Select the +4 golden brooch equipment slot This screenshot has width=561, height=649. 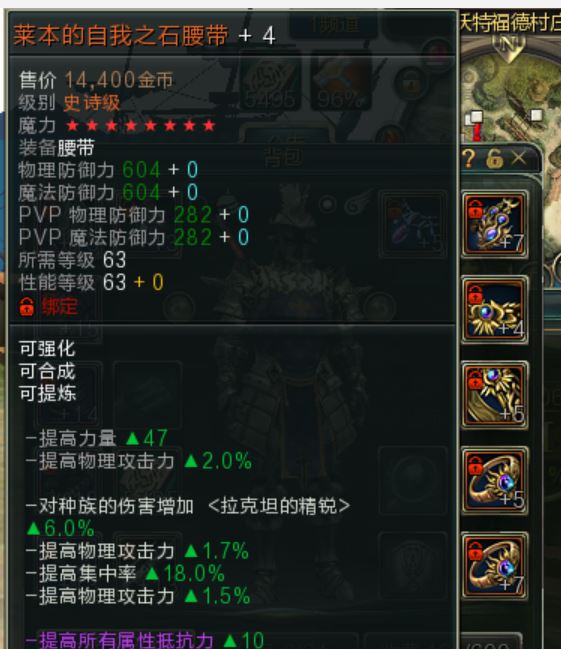click(x=494, y=310)
